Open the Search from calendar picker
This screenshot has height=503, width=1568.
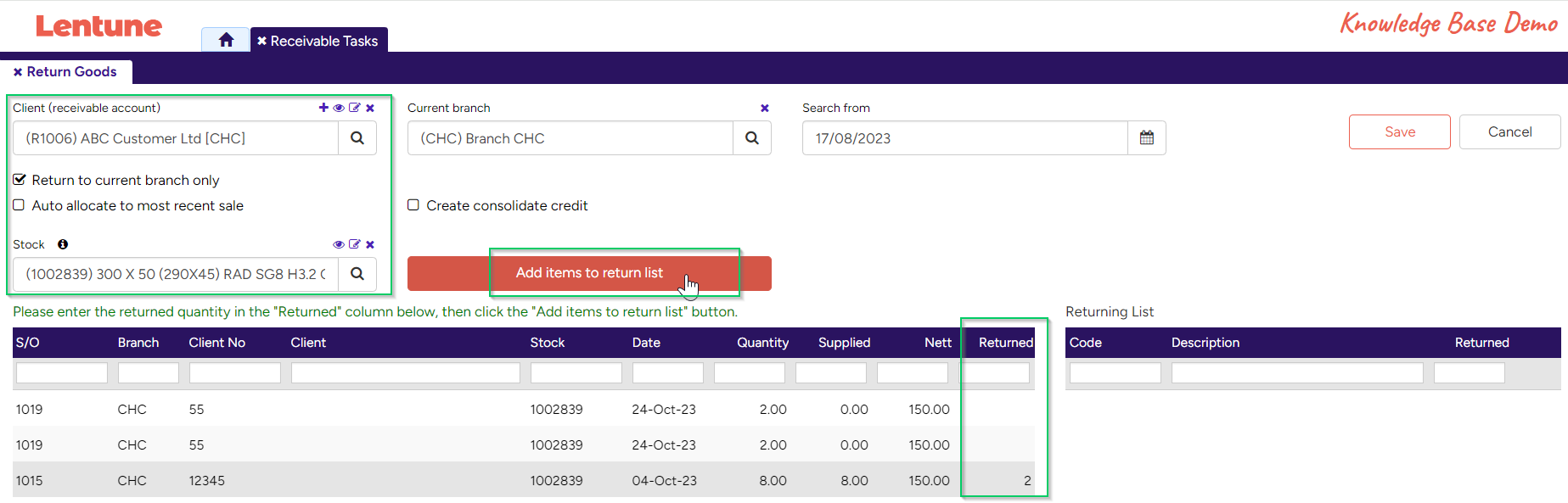[x=1147, y=137]
